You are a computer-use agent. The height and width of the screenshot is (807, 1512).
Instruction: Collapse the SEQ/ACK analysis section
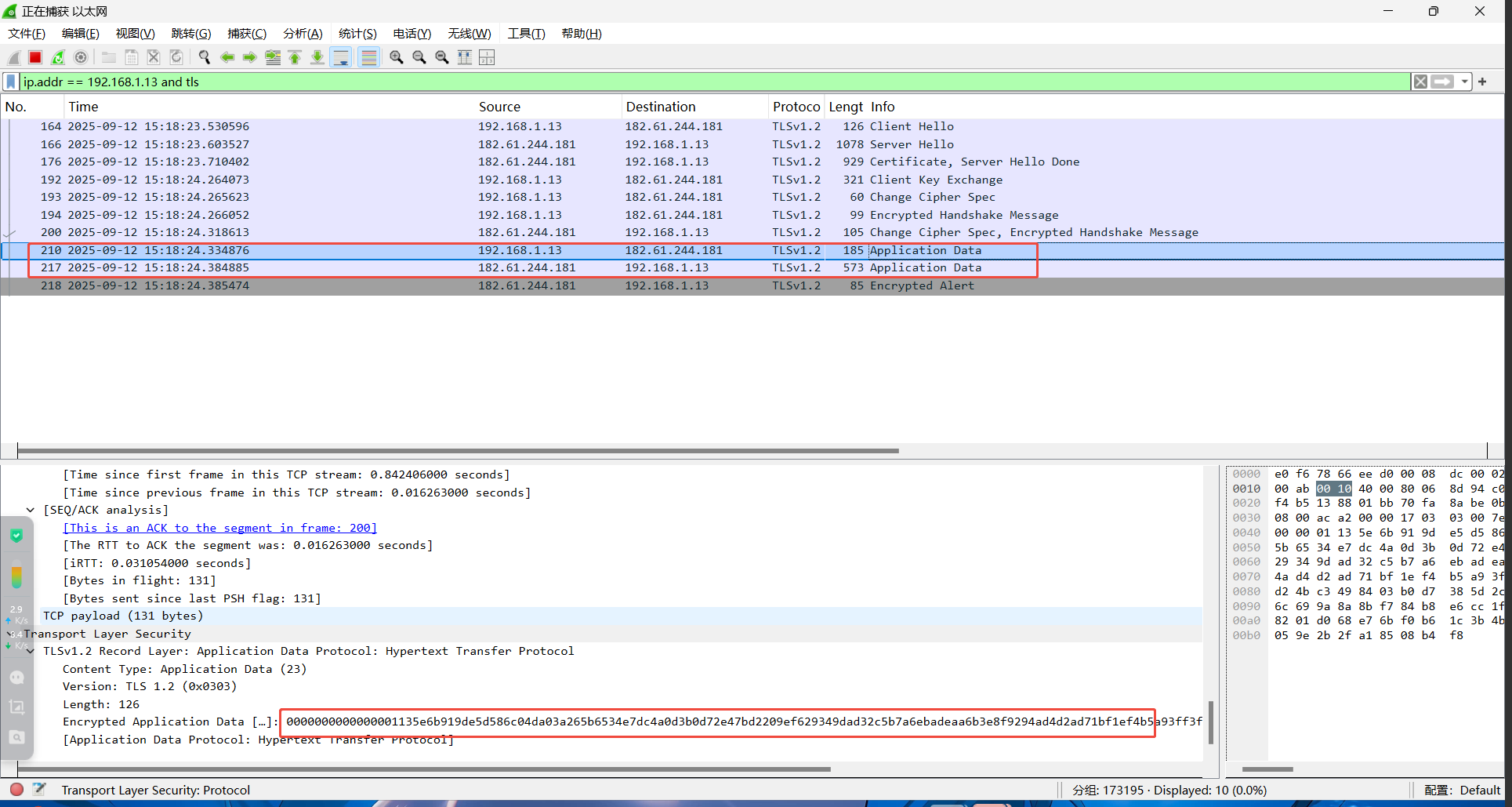(31, 510)
